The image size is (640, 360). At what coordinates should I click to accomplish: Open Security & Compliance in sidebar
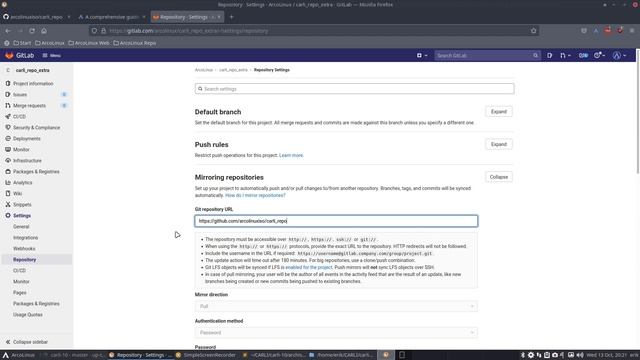point(37,128)
